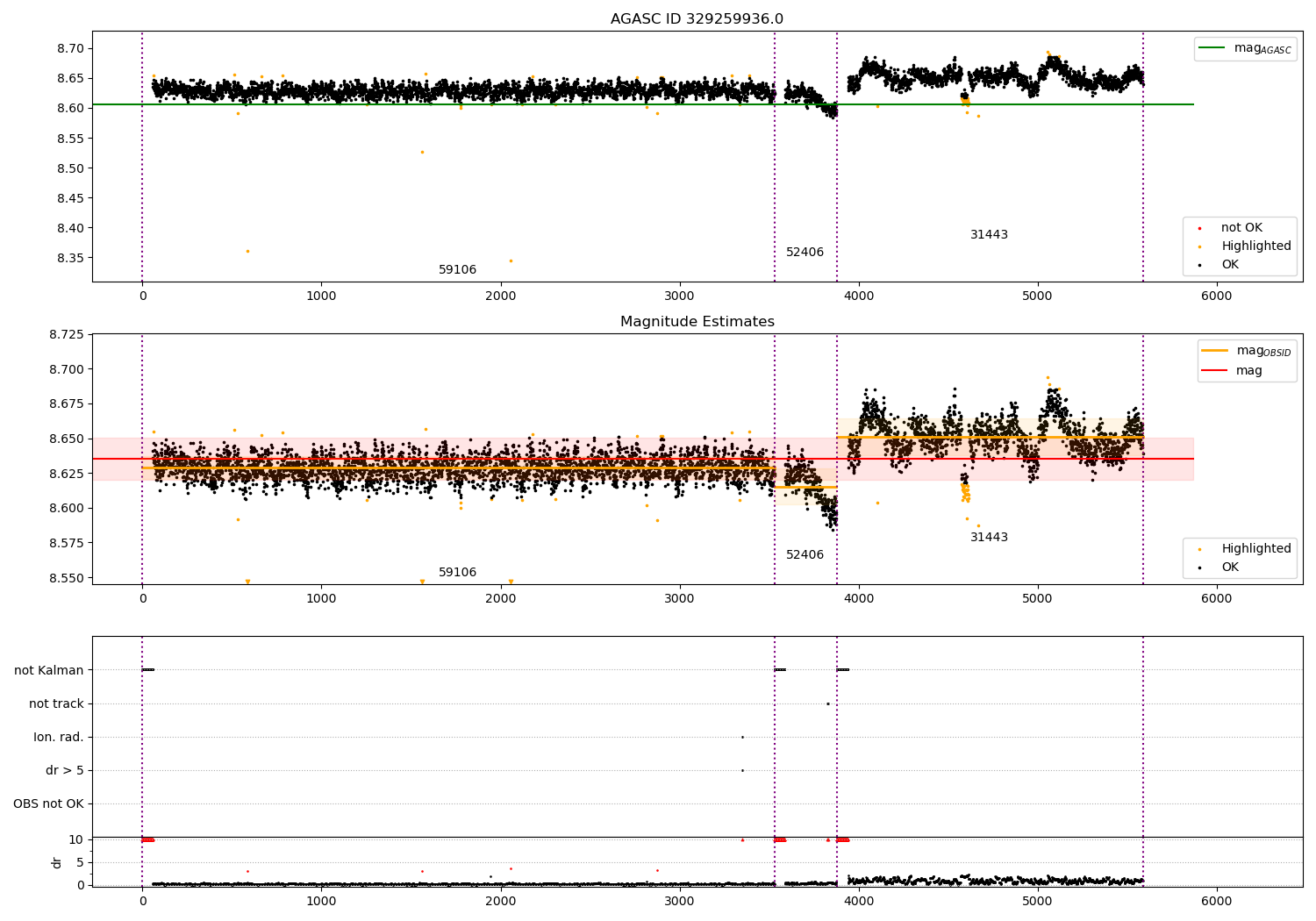
Task: Select the orange mag OBSID legend line
Action: pos(1215,351)
